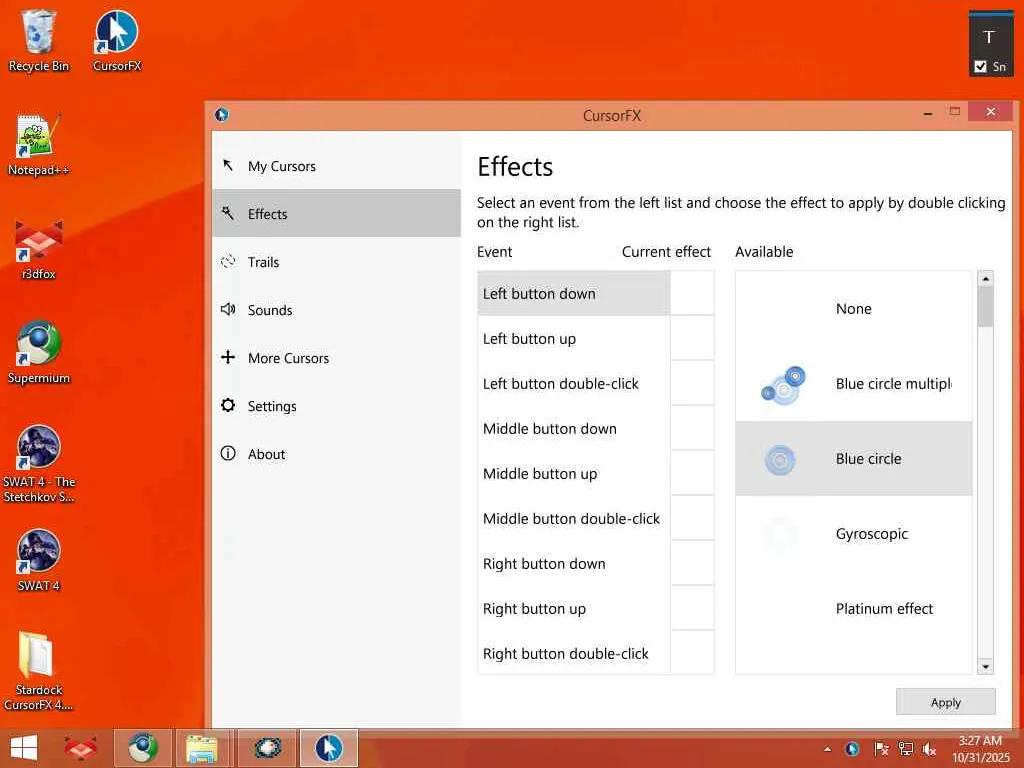The image size is (1024, 768).
Task: Choose Platinum effect in the Available list
Action: coord(854,609)
